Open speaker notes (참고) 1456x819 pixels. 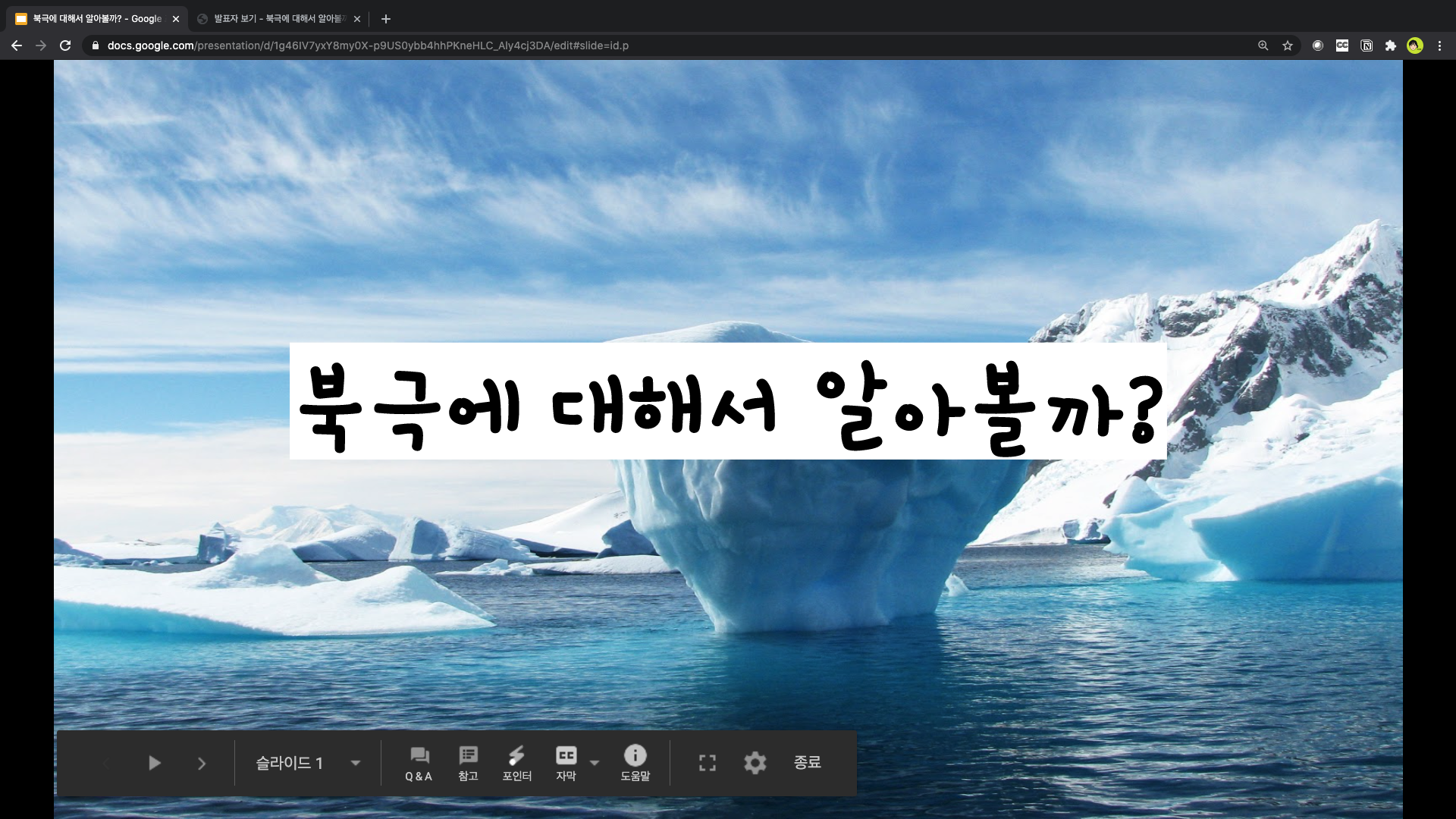[468, 763]
